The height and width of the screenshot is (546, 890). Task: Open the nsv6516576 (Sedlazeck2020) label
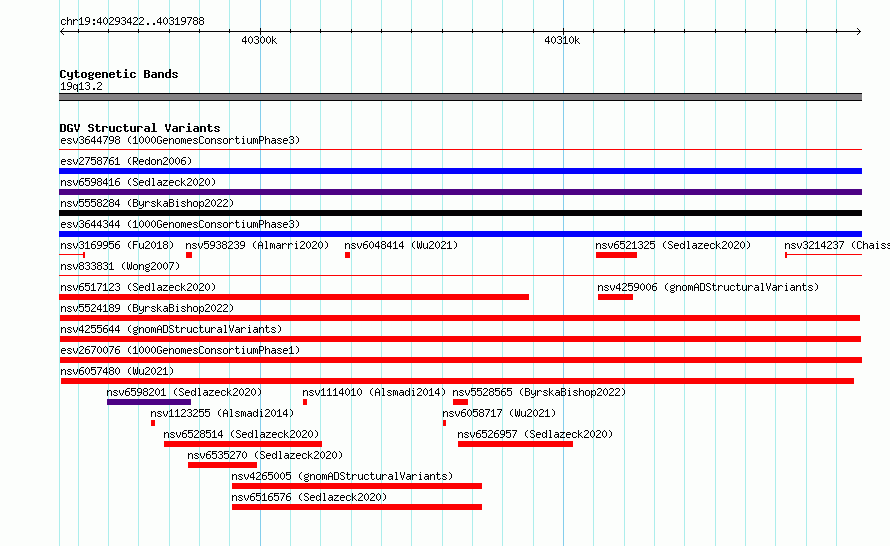click(x=309, y=497)
